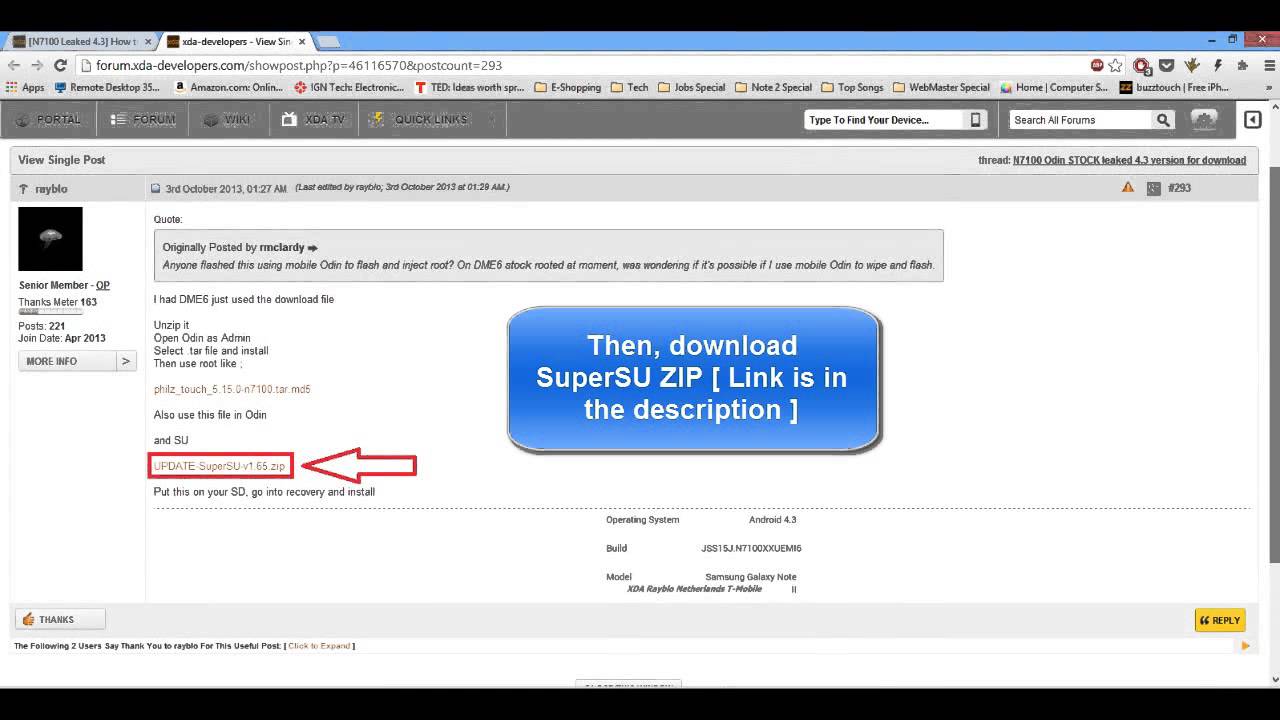This screenshot has width=1280, height=720.
Task: Click rayblo's avatar image
Action: [50, 238]
